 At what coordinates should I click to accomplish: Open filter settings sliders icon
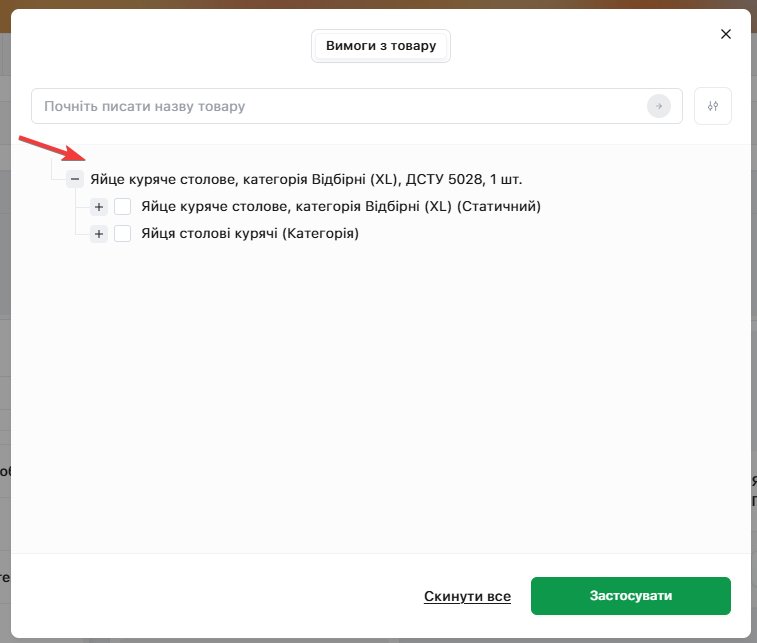713,106
